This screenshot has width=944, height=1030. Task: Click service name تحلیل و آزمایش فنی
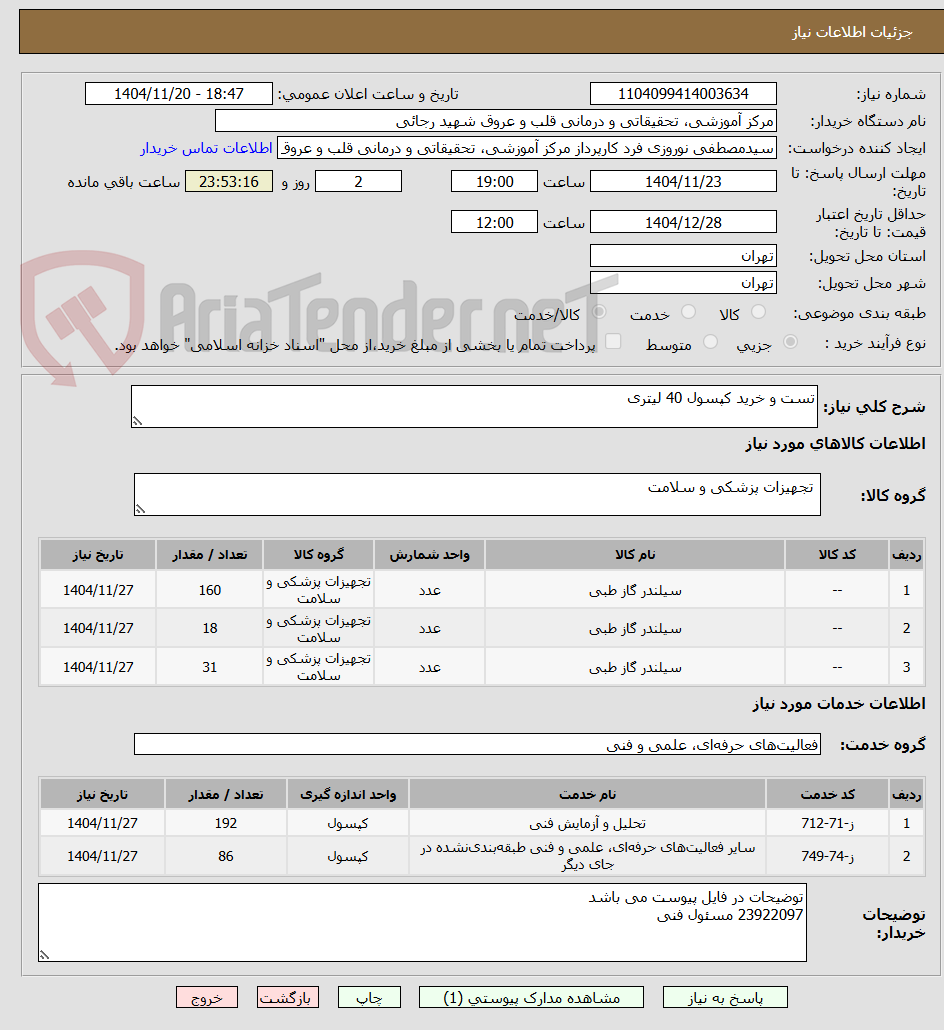tap(587, 823)
